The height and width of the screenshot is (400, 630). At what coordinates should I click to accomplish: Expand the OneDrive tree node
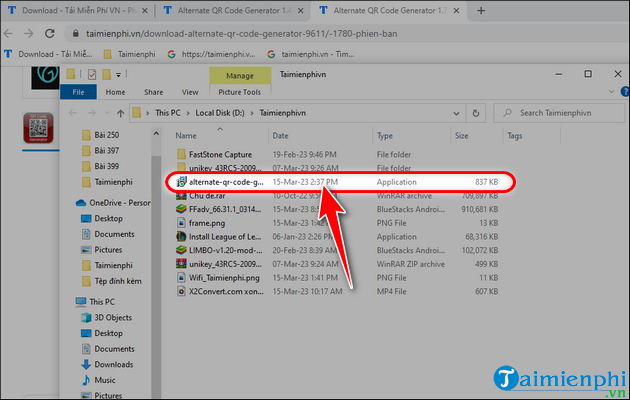point(67,203)
